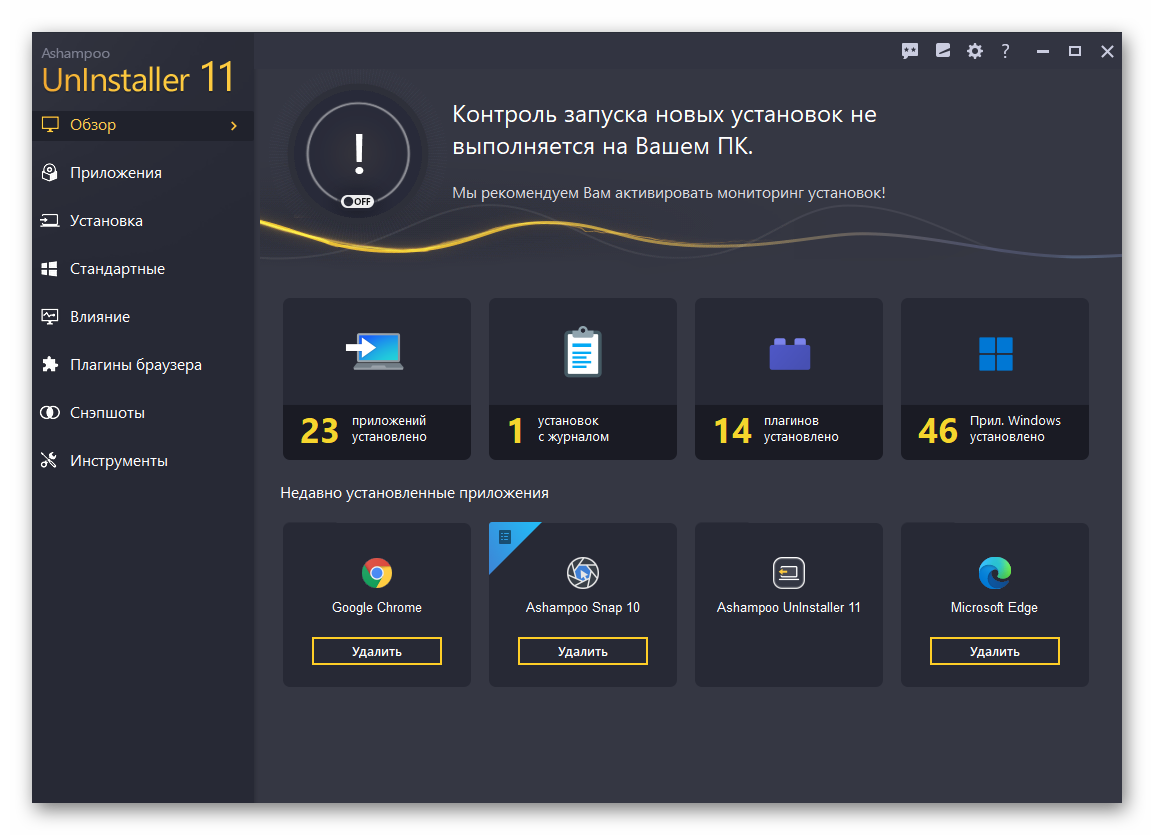Click the Недавно установленные приложения heading

coord(414,493)
